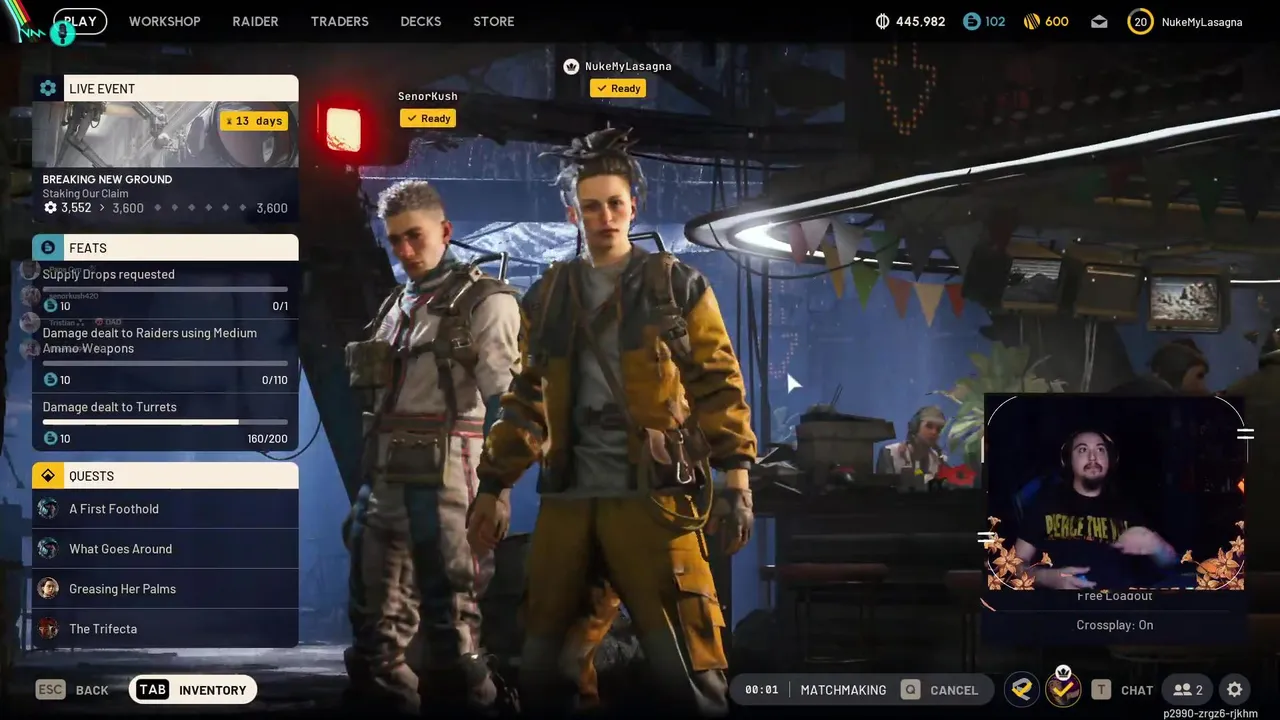Viewport: 1280px width, 720px height.
Task: Open the A First Foothold quest
Action: (x=165, y=509)
